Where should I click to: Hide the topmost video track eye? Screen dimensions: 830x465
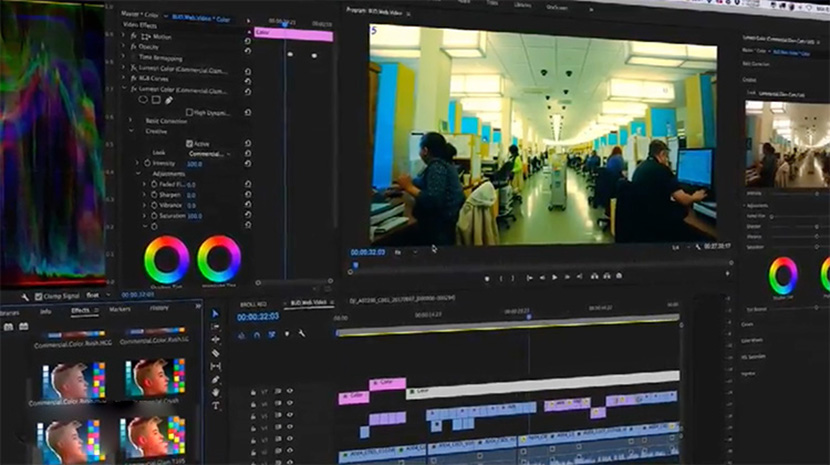pyautogui.click(x=290, y=391)
